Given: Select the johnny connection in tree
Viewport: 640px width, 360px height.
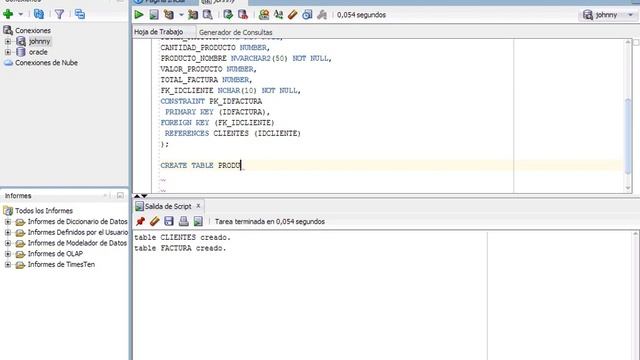Looking at the screenshot, I should [40, 41].
